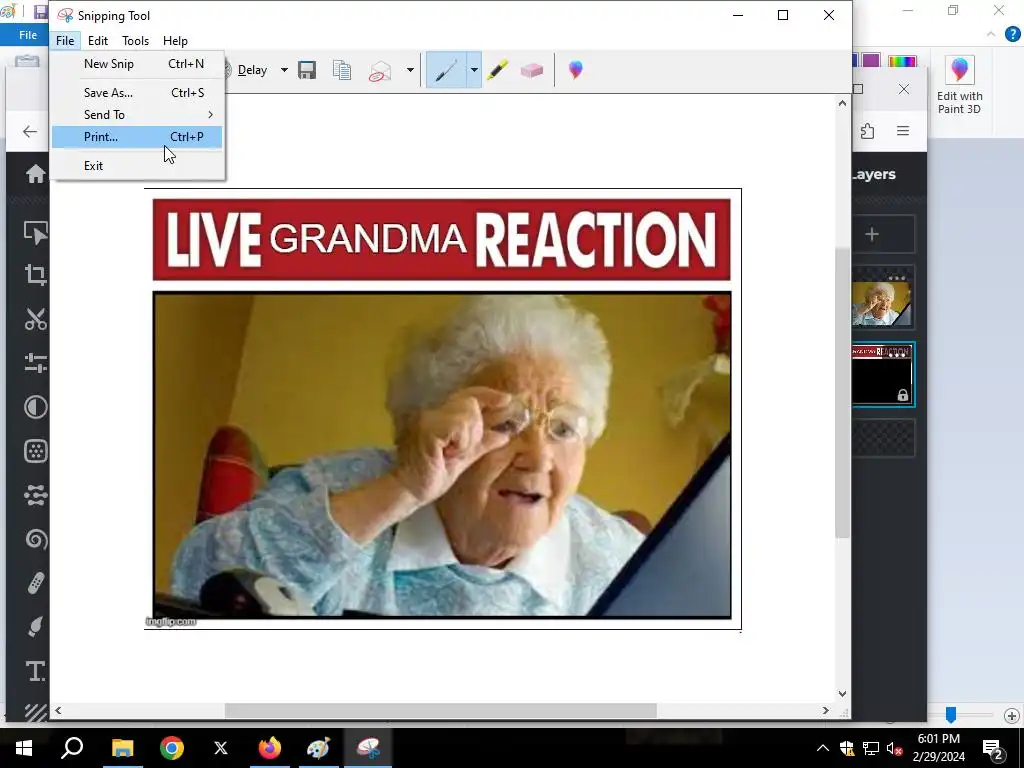Select the Highlighter tool
This screenshot has height=768, width=1024.
coord(498,70)
